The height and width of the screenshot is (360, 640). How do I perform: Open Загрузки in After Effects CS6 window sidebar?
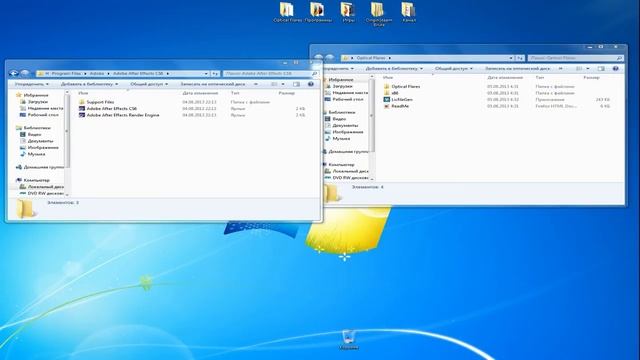pyautogui.click(x=33, y=102)
